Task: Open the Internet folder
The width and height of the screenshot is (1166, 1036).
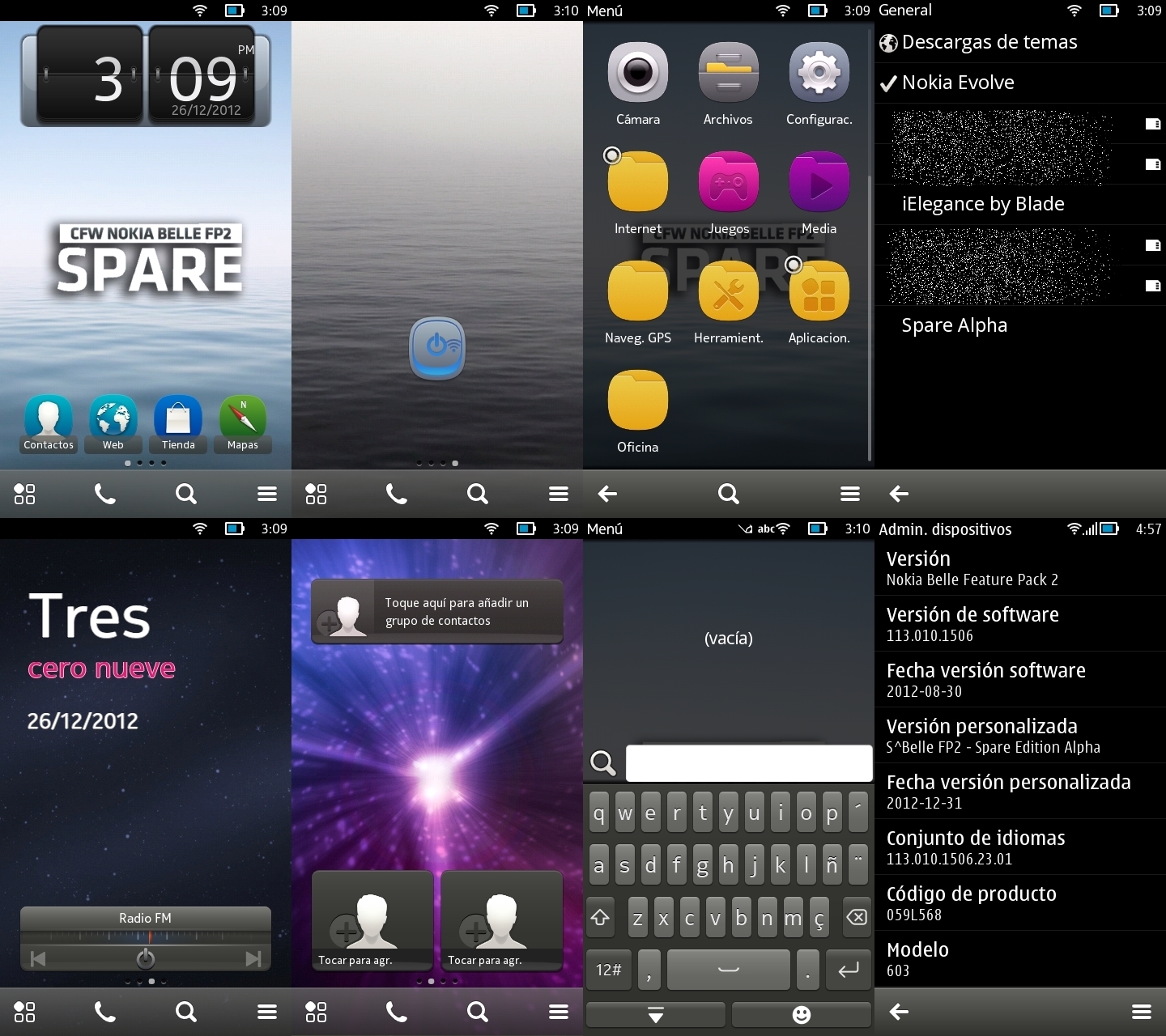Action: pos(638,193)
